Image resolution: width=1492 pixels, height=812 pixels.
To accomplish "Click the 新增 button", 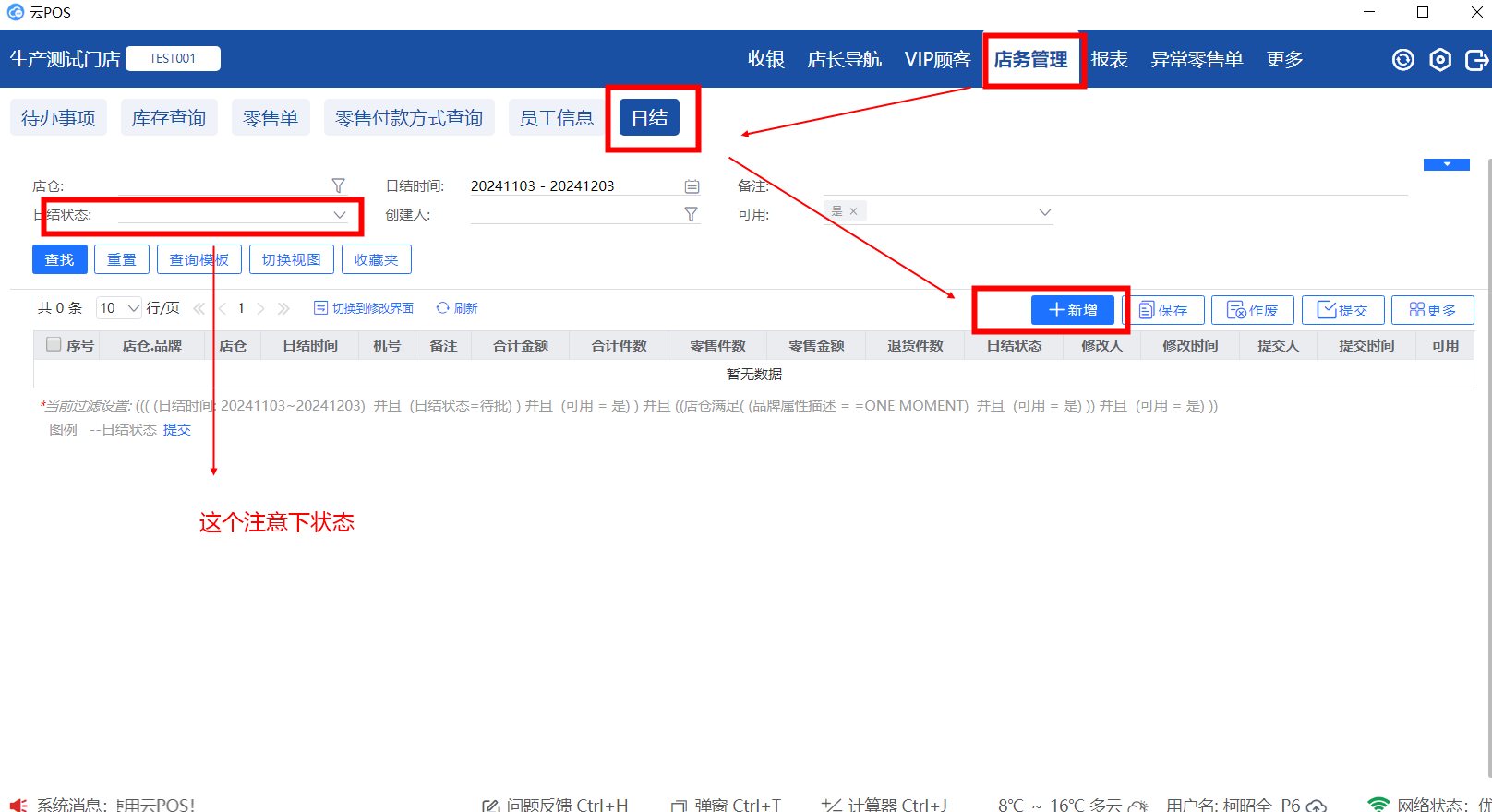I will coord(1073,310).
